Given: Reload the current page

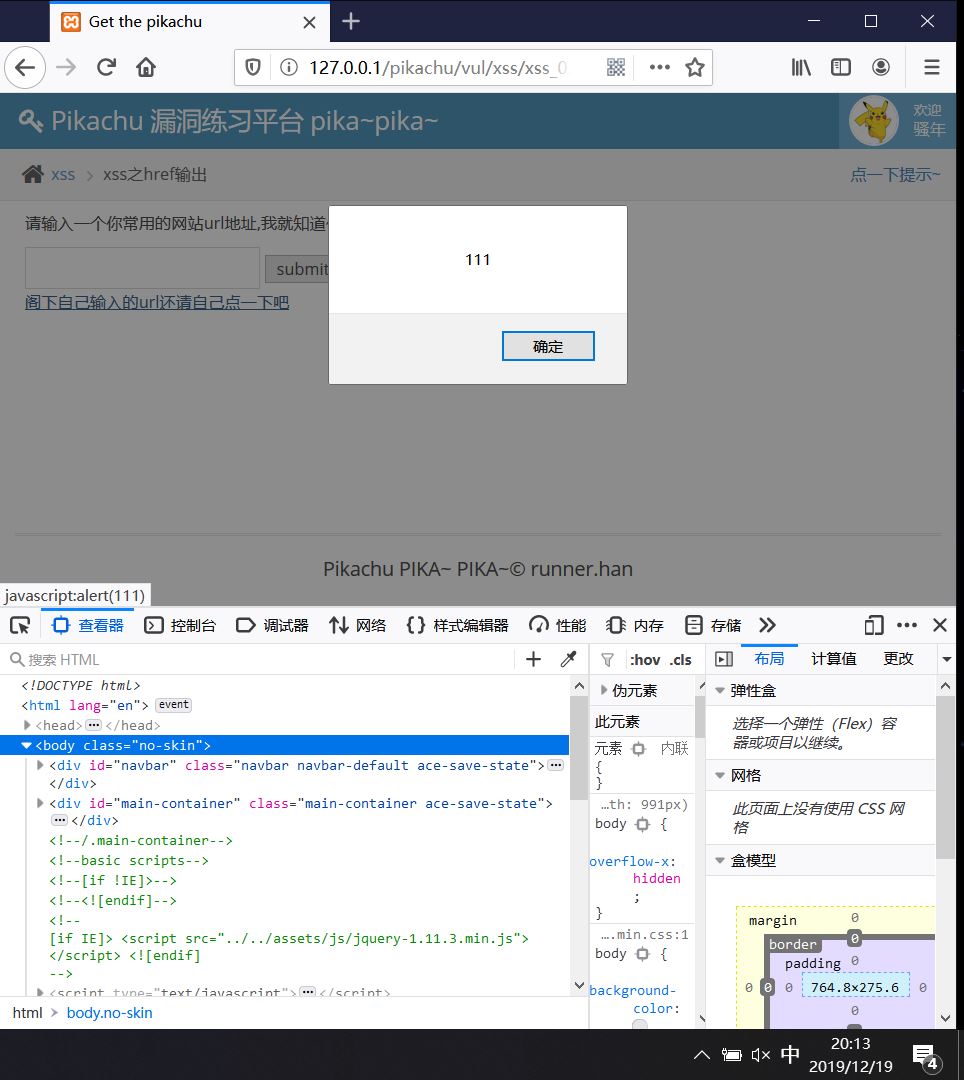Looking at the screenshot, I should pyautogui.click(x=106, y=68).
